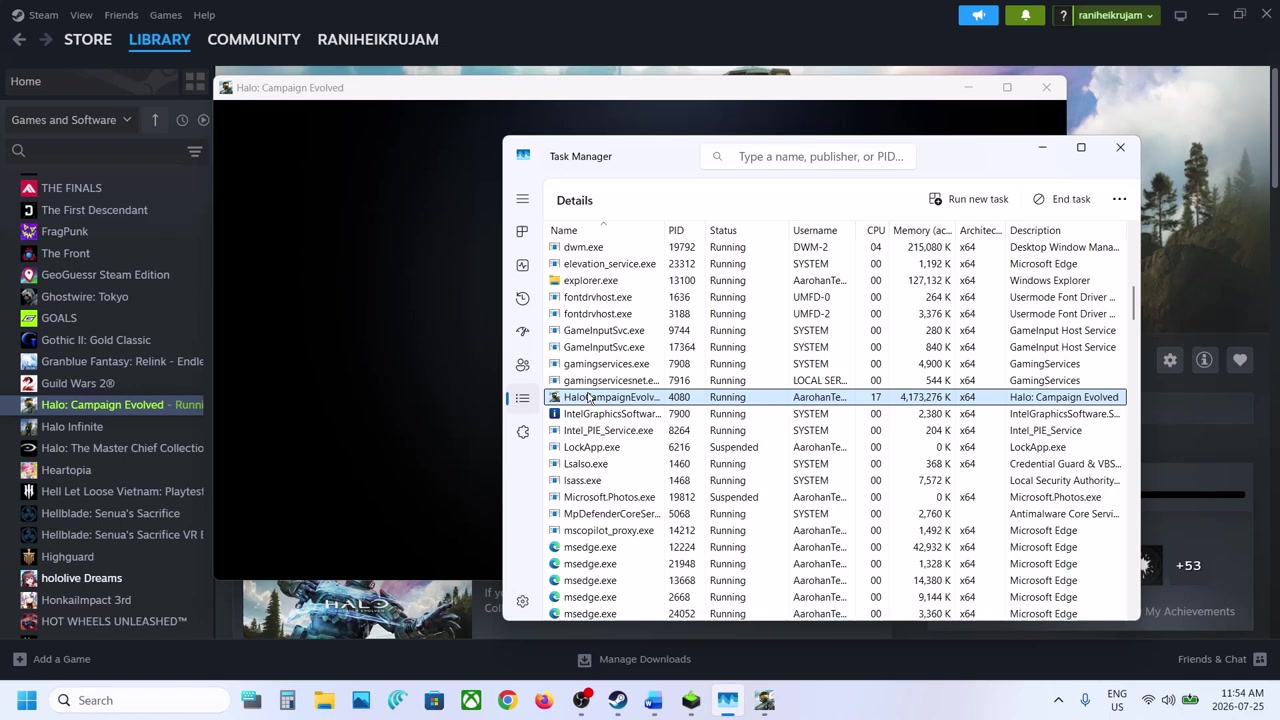
Task: Open RANIHEIKRUJAM profile tab
Action: pyautogui.click(x=378, y=39)
